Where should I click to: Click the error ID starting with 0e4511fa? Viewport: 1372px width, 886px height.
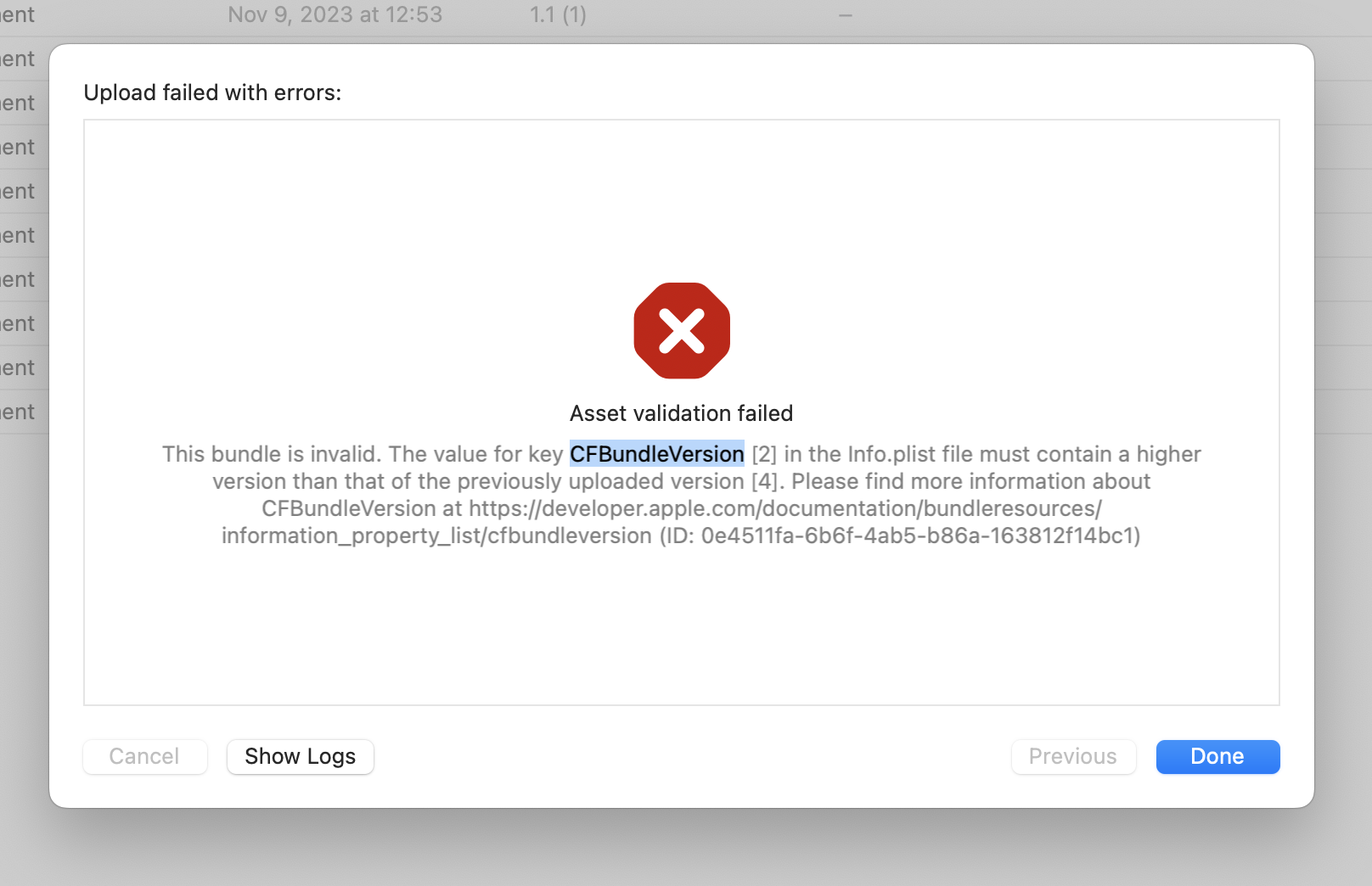(x=919, y=536)
